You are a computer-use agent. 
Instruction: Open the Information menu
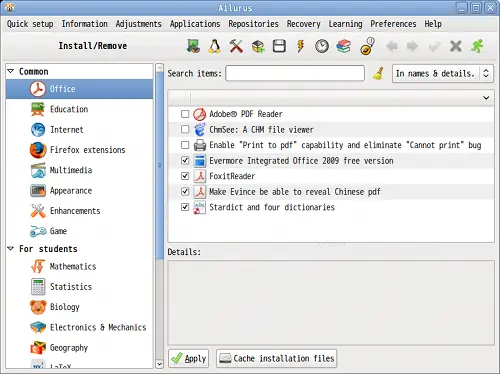click(85, 24)
